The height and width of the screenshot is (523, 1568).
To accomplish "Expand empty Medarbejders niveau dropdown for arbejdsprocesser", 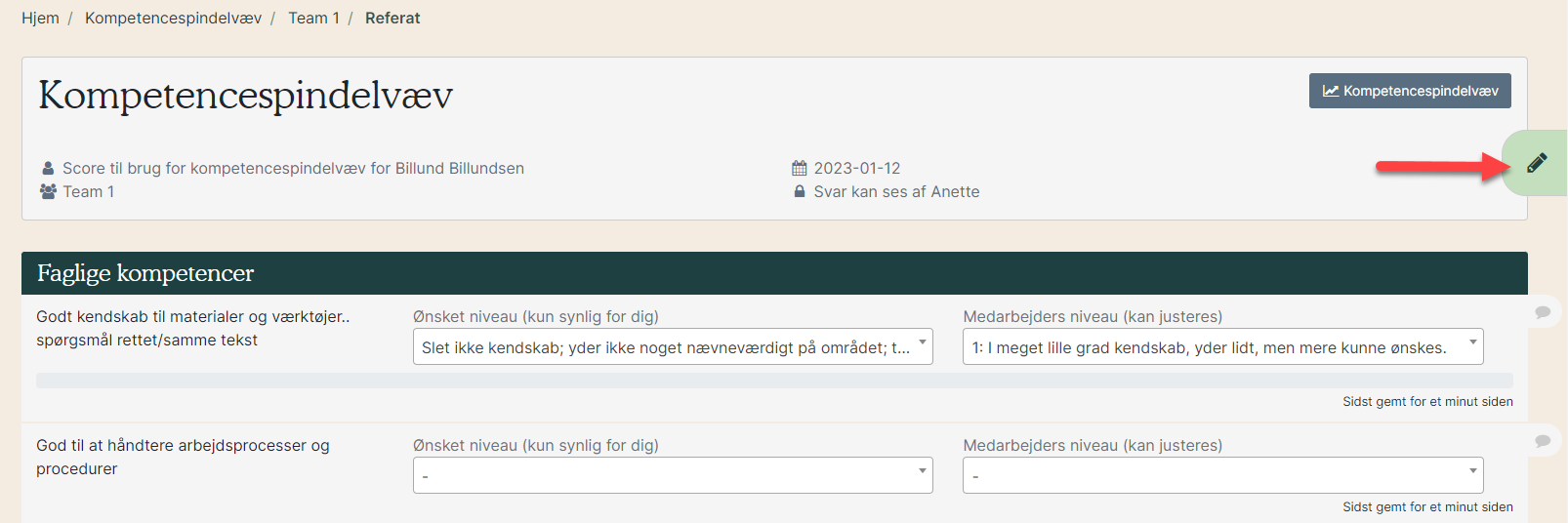I will pos(1222,475).
